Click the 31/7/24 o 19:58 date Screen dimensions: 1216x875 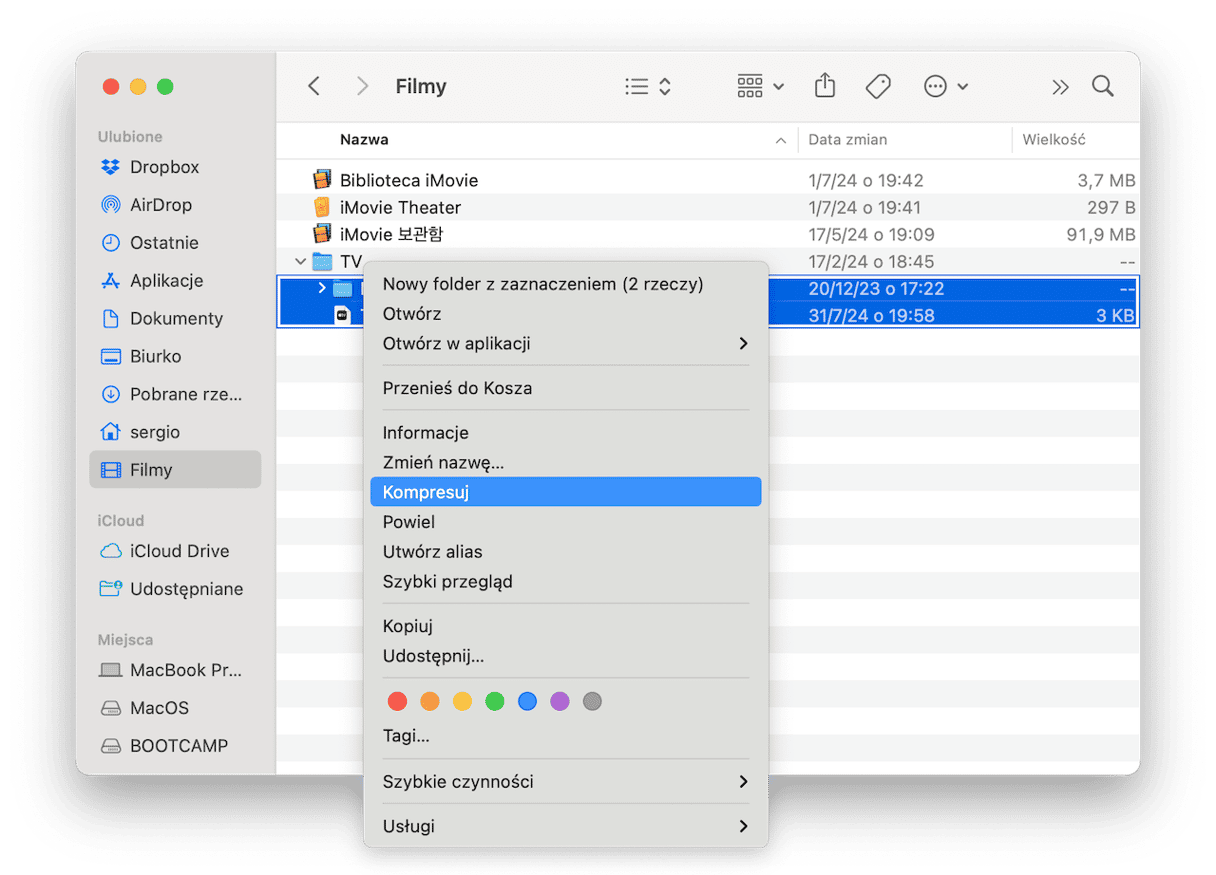click(x=871, y=316)
